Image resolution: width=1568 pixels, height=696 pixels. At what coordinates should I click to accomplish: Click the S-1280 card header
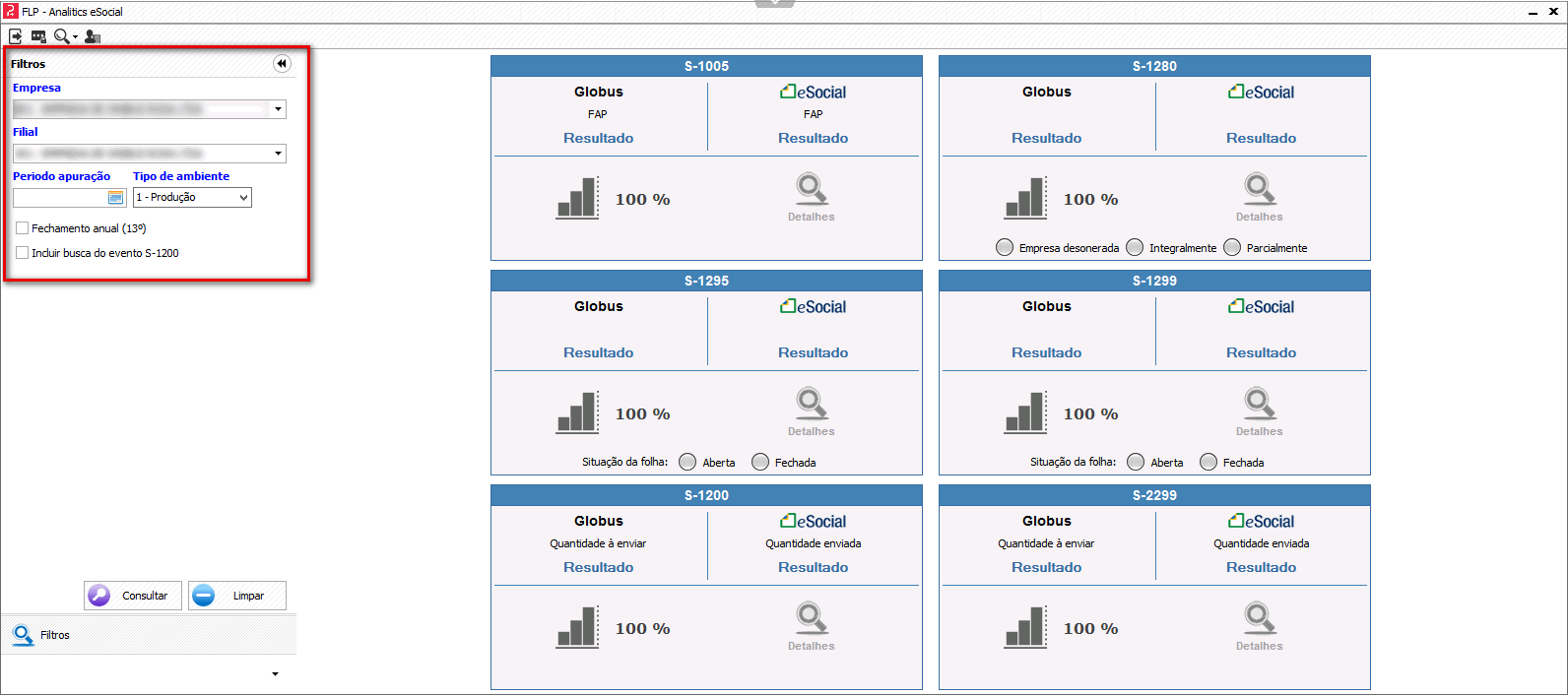pyautogui.click(x=1154, y=66)
